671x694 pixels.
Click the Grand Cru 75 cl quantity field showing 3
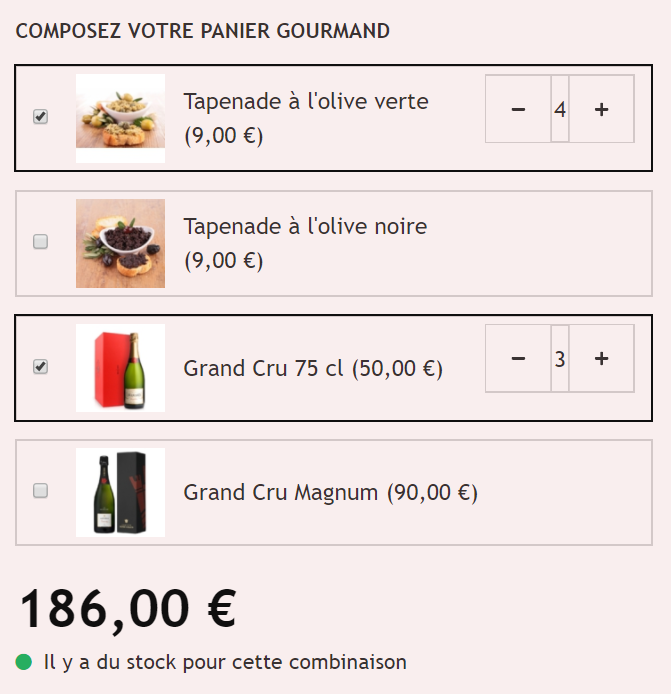click(x=560, y=359)
